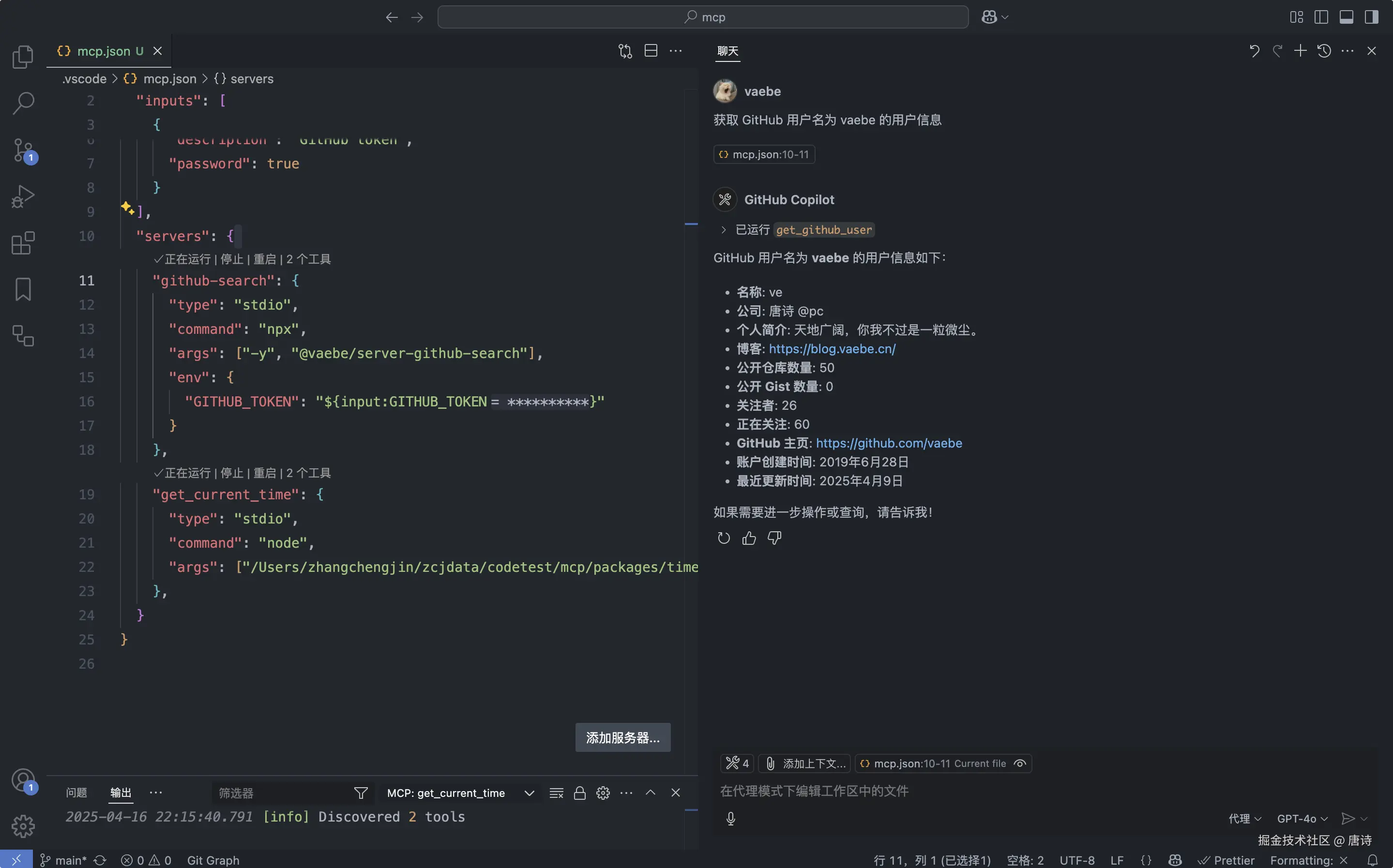1393x868 pixels.
Task: Expand the get_github_user run details
Action: (x=724, y=230)
